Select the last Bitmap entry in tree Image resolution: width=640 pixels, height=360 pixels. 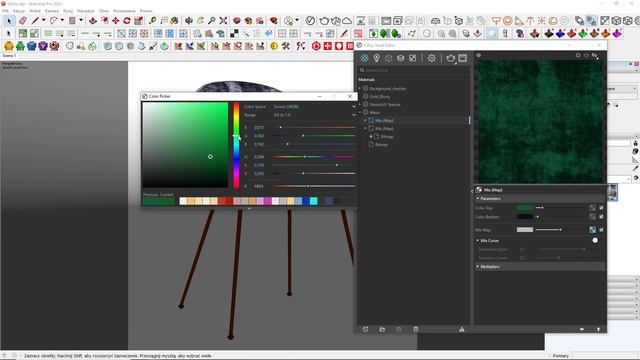click(381, 144)
